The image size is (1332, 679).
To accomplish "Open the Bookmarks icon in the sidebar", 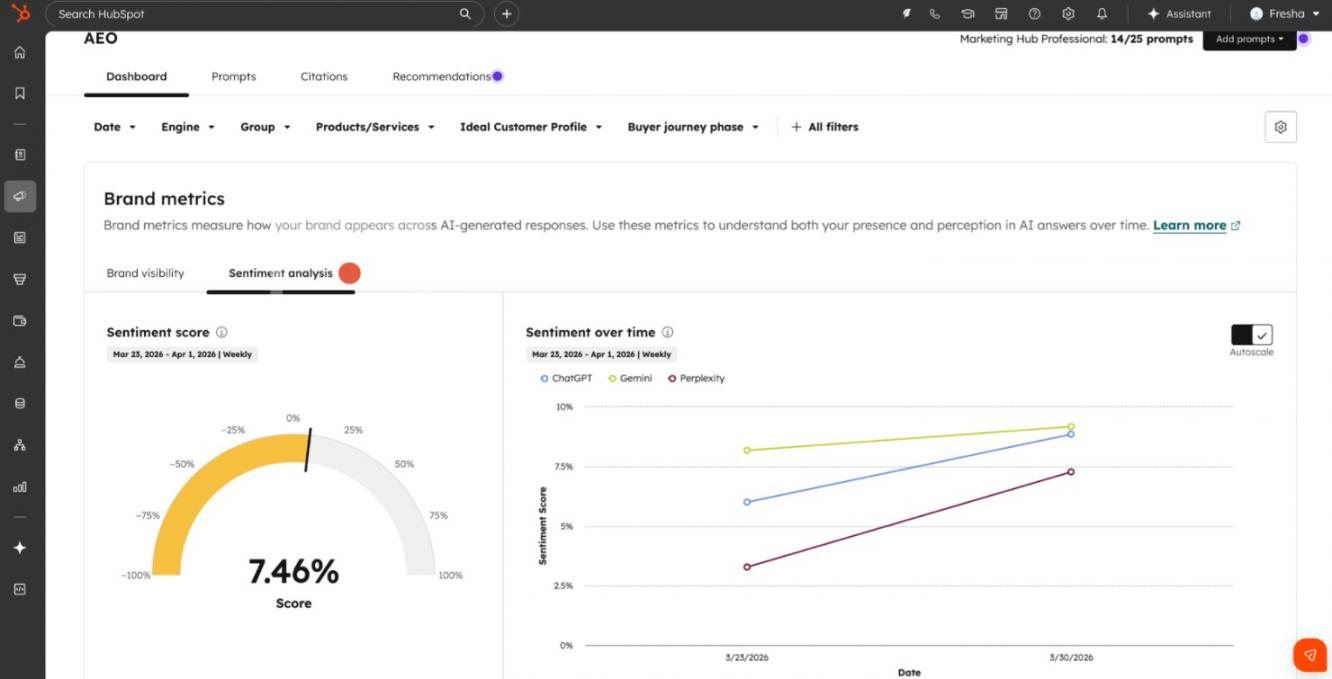I will pos(20,93).
